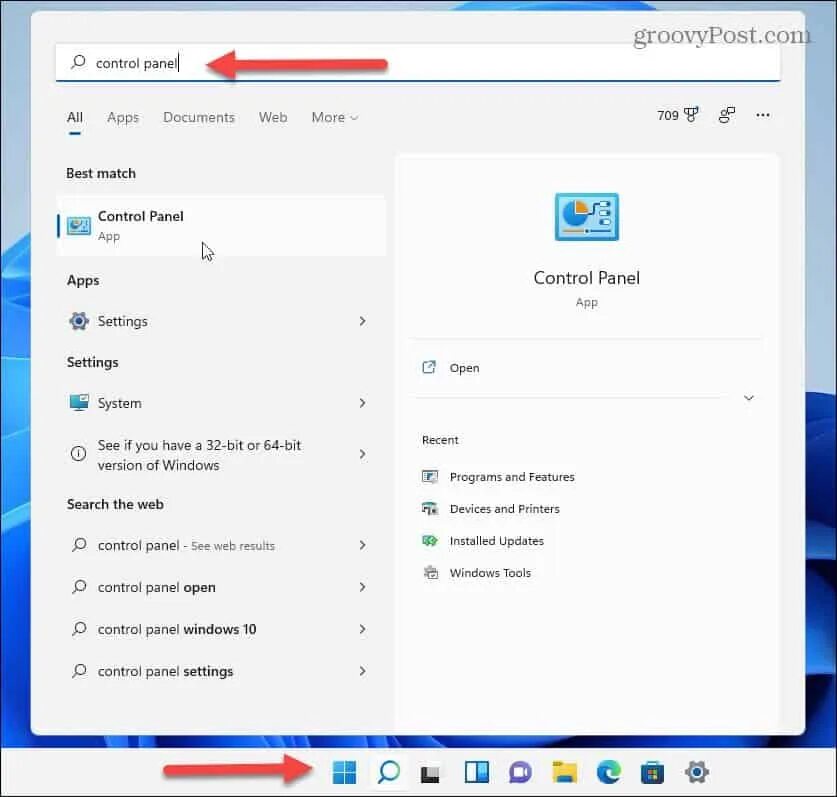Expand the Settings app result chevron
The width and height of the screenshot is (837, 797).
pos(362,321)
